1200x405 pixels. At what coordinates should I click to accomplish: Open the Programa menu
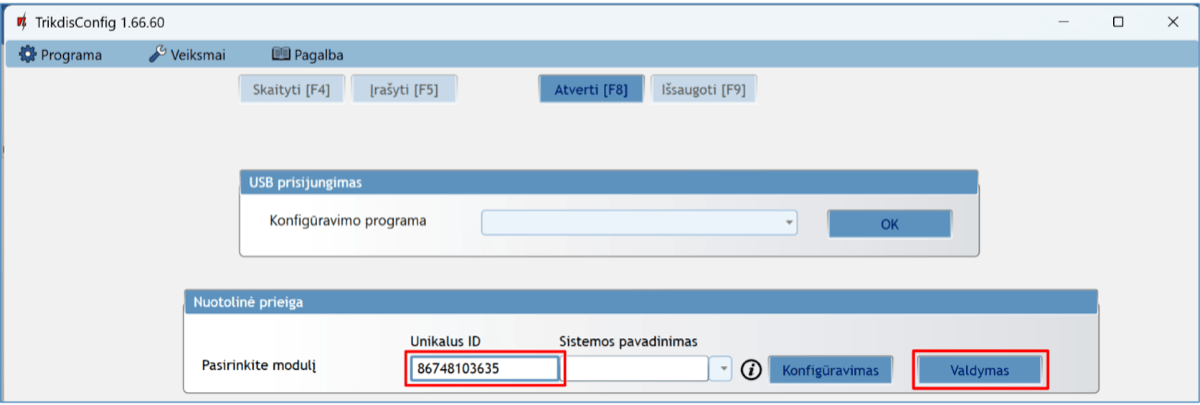tap(70, 55)
